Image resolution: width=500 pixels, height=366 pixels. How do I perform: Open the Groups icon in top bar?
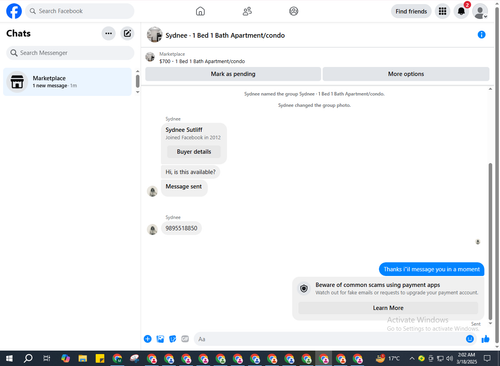[294, 11]
